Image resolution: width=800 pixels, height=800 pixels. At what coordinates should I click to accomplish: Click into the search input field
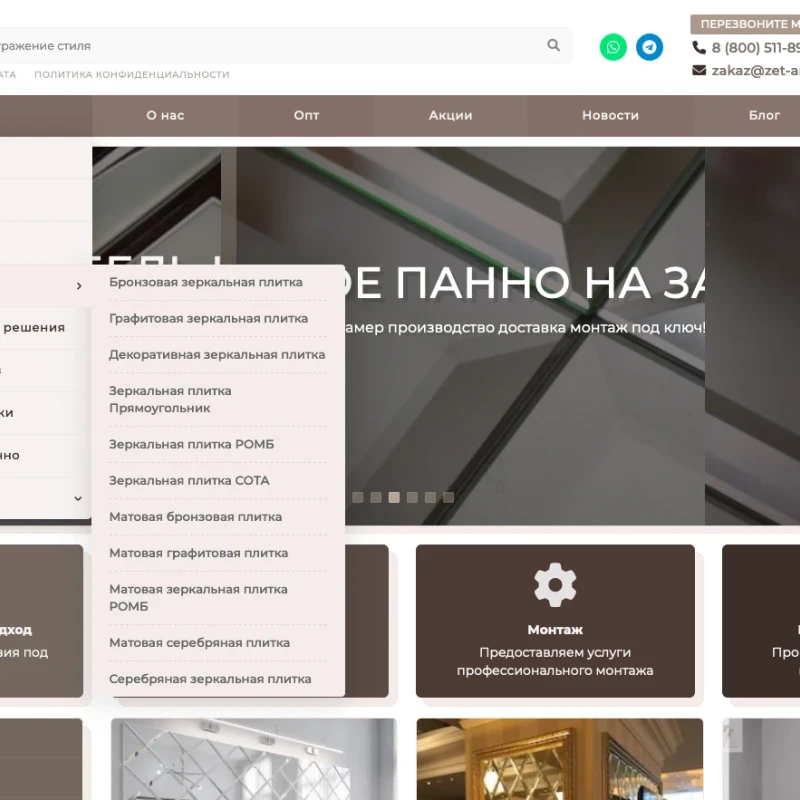point(270,46)
